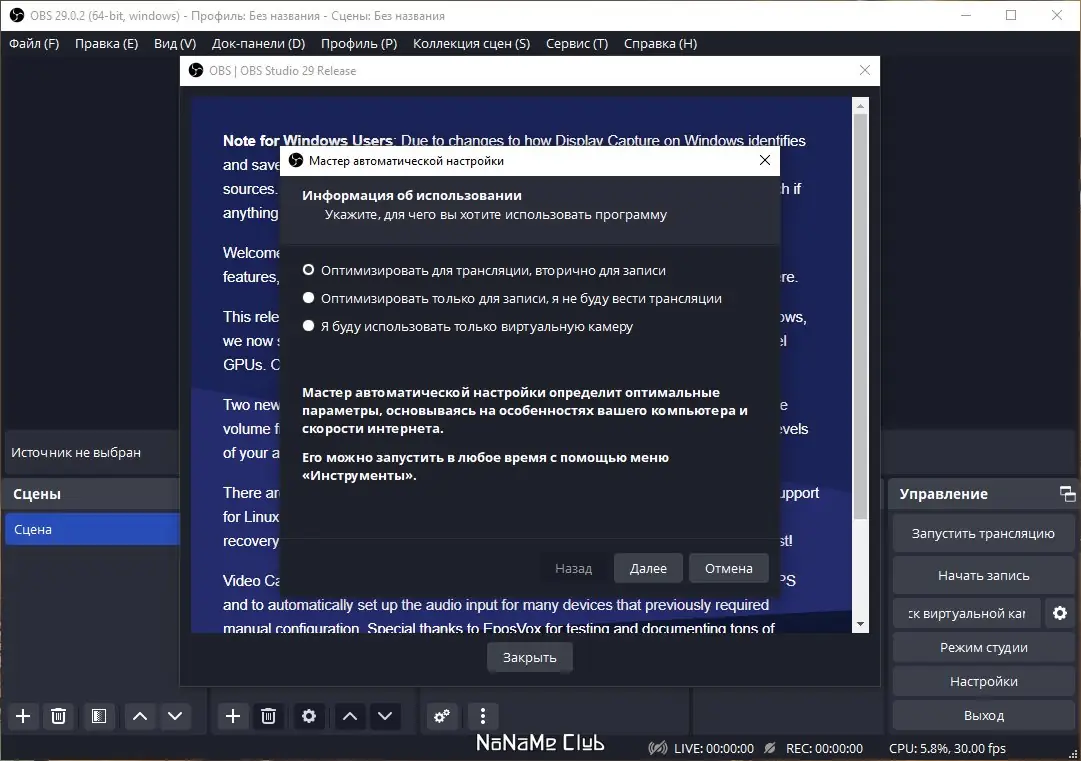Open virtual camera settings gear icon

coord(1060,613)
